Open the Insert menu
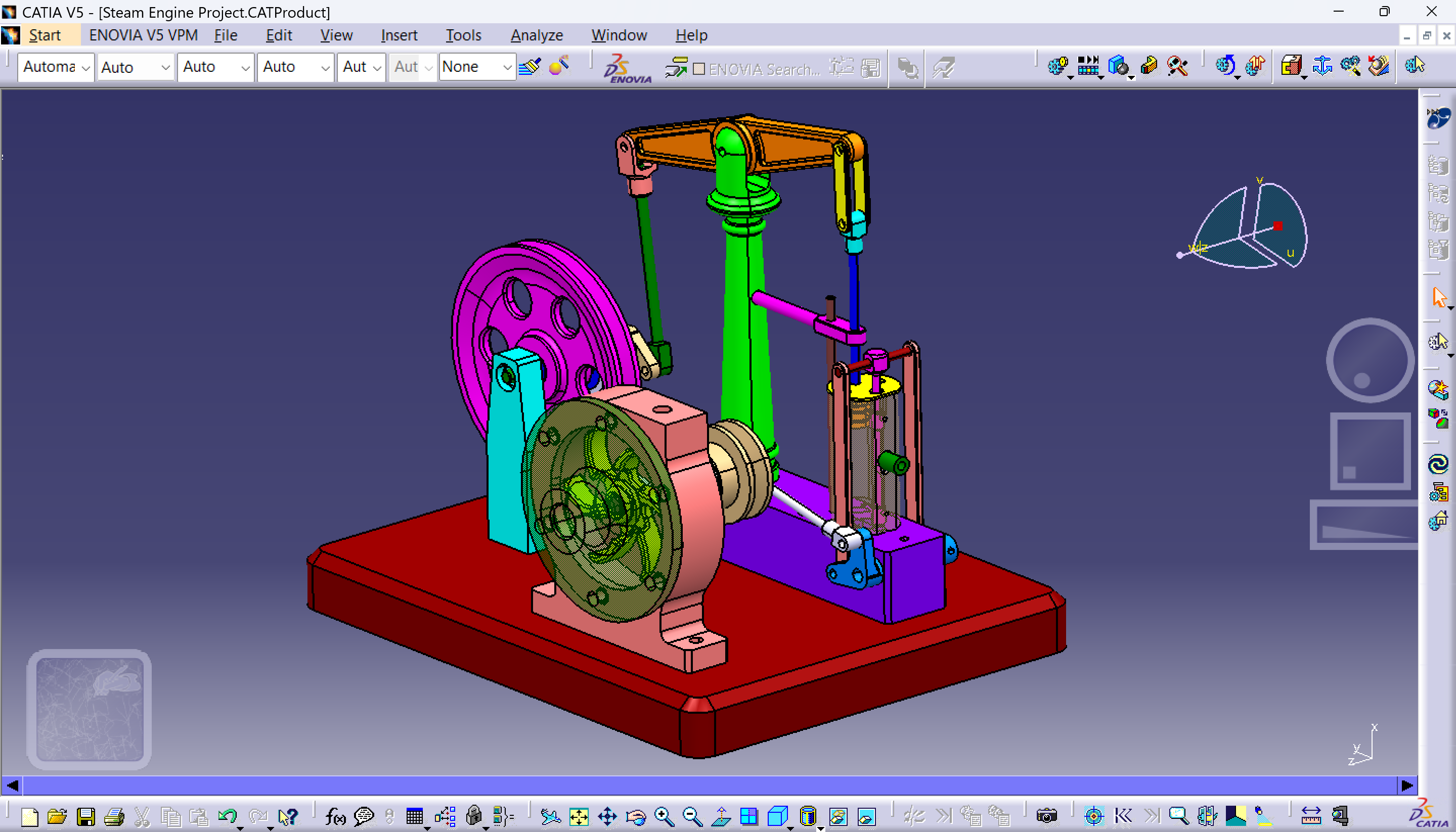Viewport: 1456px width, 832px height. (x=399, y=35)
